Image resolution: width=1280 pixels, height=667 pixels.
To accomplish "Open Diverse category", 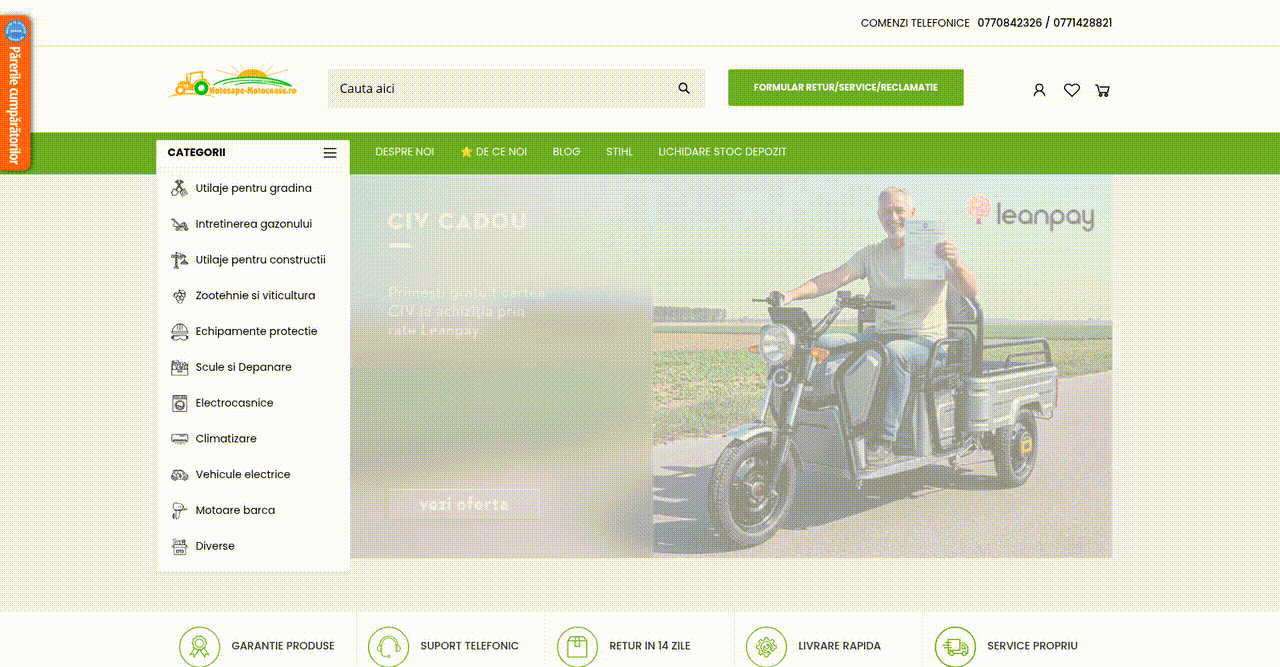I will pyautogui.click(x=215, y=546).
